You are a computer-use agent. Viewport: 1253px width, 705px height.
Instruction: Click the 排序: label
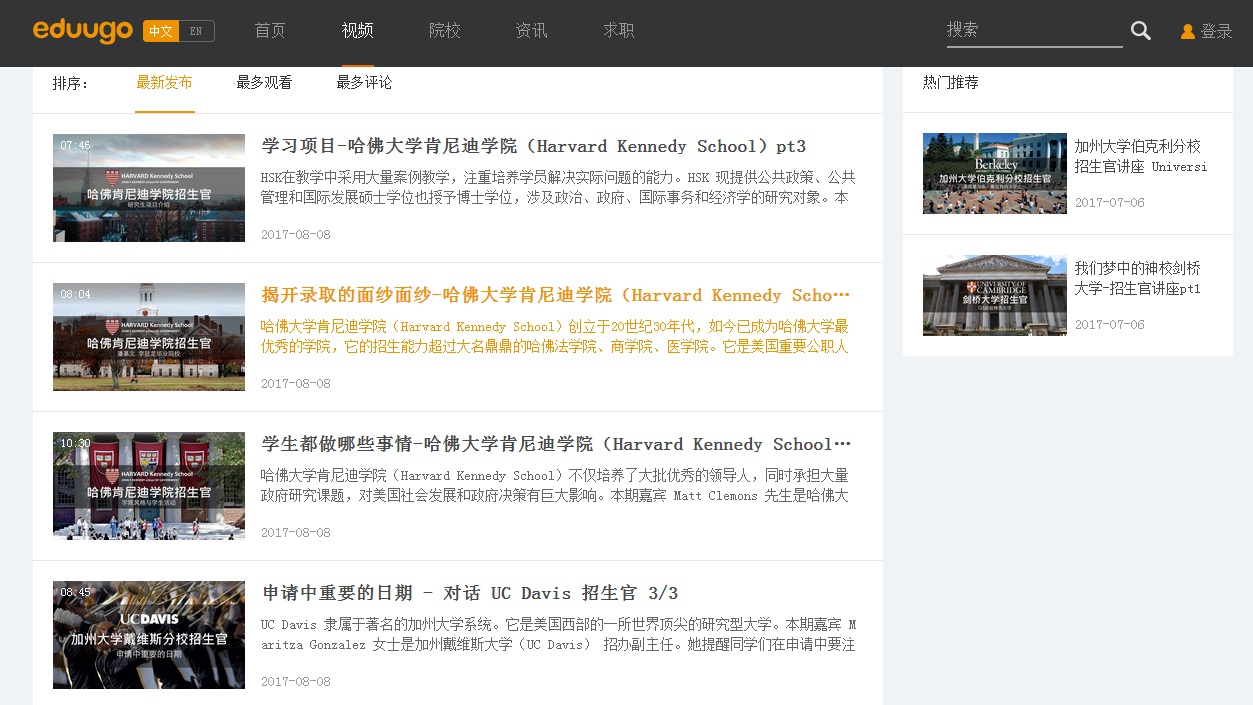71,83
